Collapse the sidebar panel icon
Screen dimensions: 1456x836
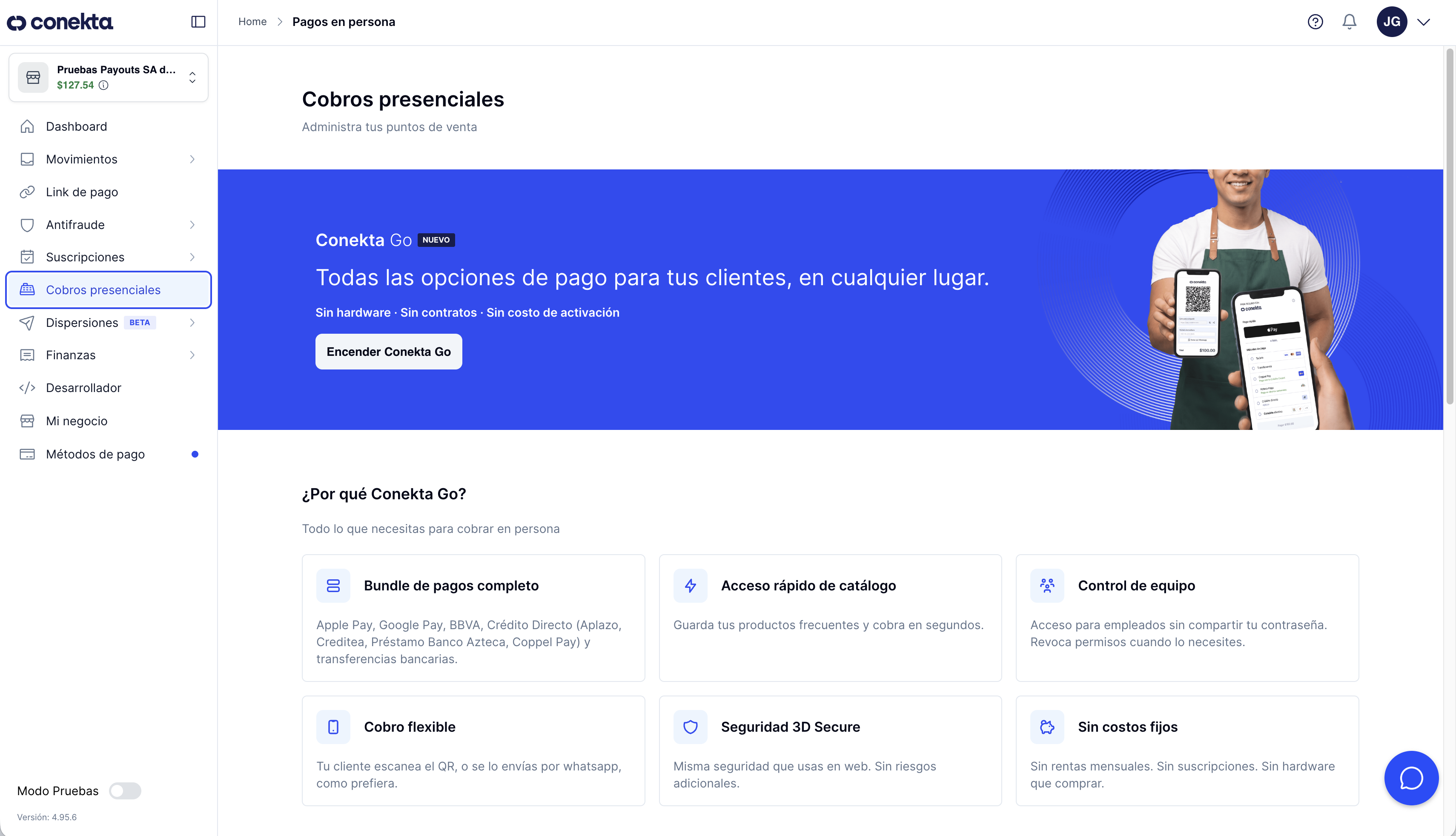coord(198,22)
